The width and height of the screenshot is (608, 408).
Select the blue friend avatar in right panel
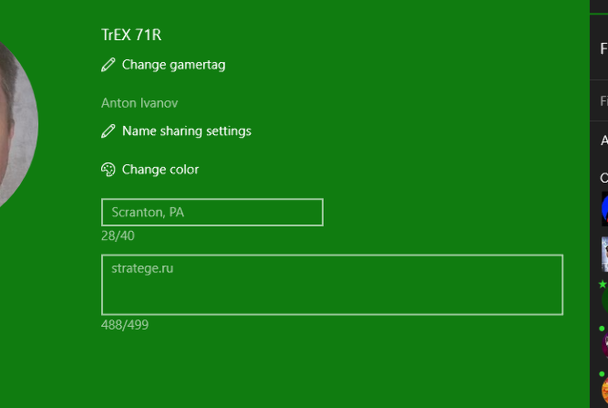click(604, 209)
